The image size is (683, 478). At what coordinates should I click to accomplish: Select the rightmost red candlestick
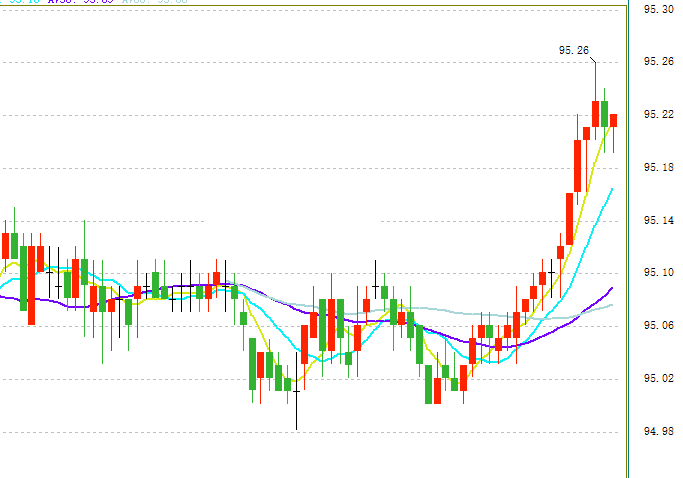point(613,120)
